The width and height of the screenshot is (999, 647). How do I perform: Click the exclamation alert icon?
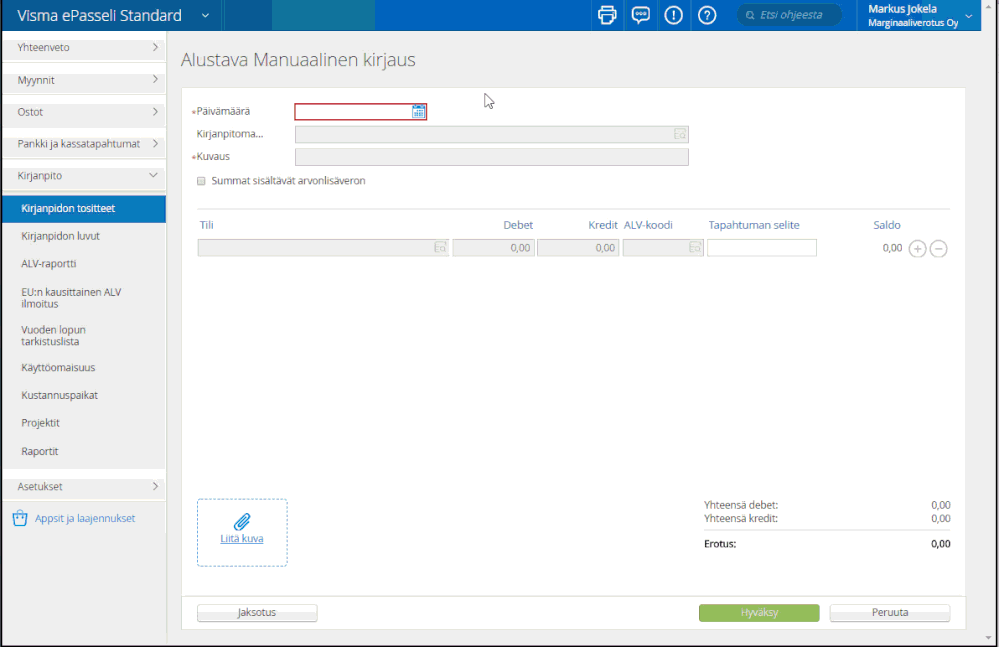[673, 15]
